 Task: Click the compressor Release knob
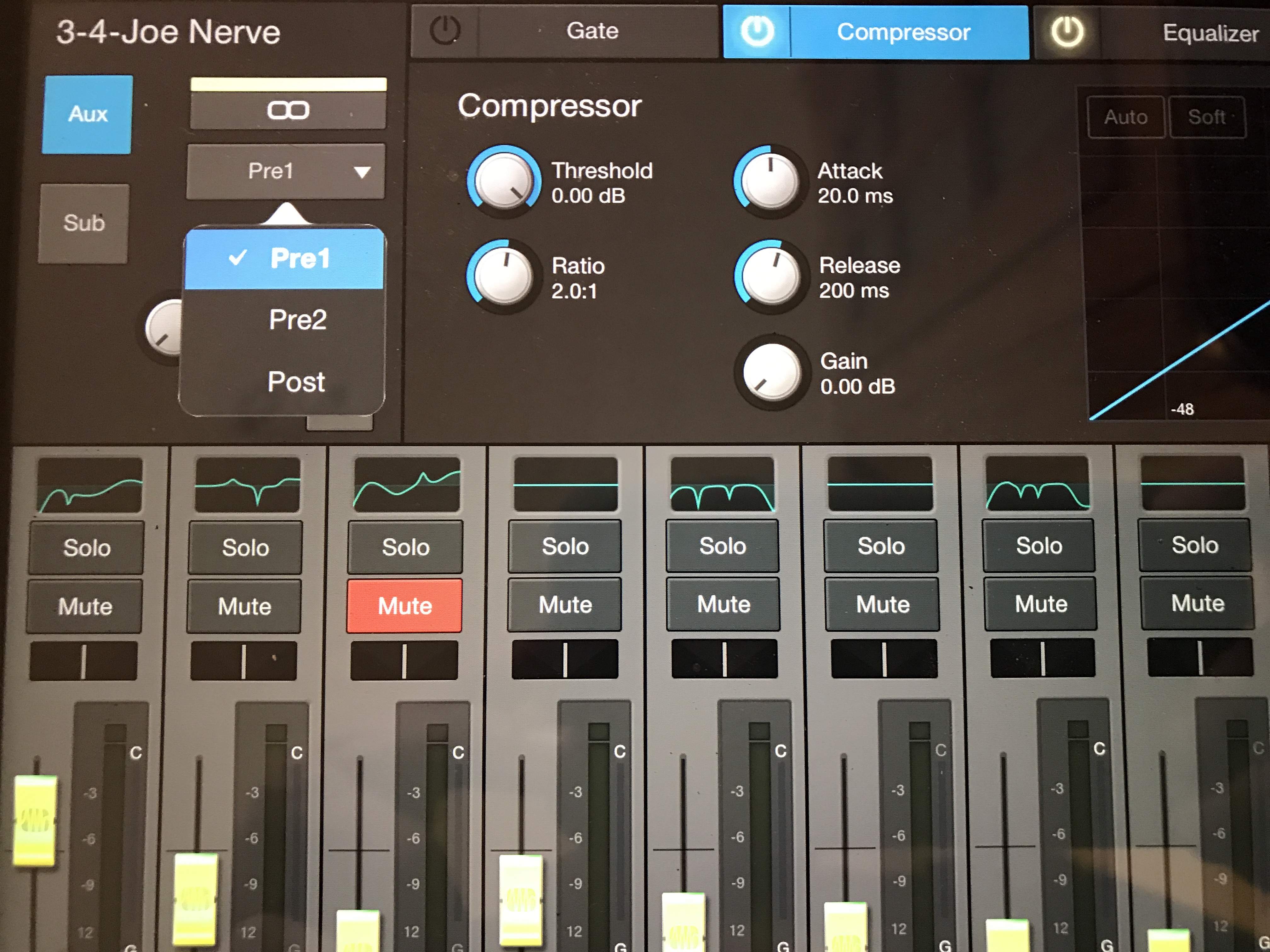coord(772,276)
